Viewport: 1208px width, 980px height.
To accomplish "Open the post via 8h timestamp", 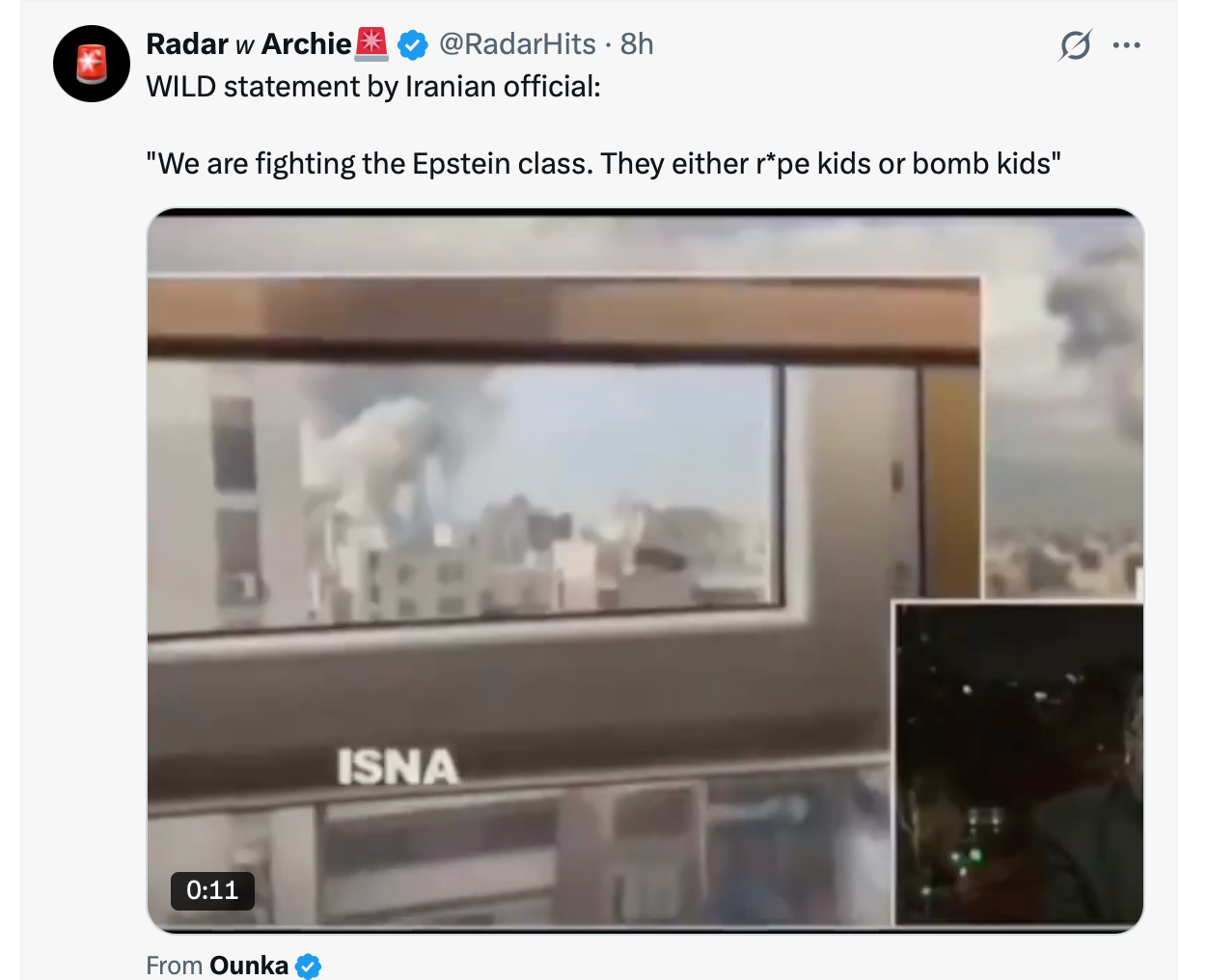I will (x=637, y=44).
